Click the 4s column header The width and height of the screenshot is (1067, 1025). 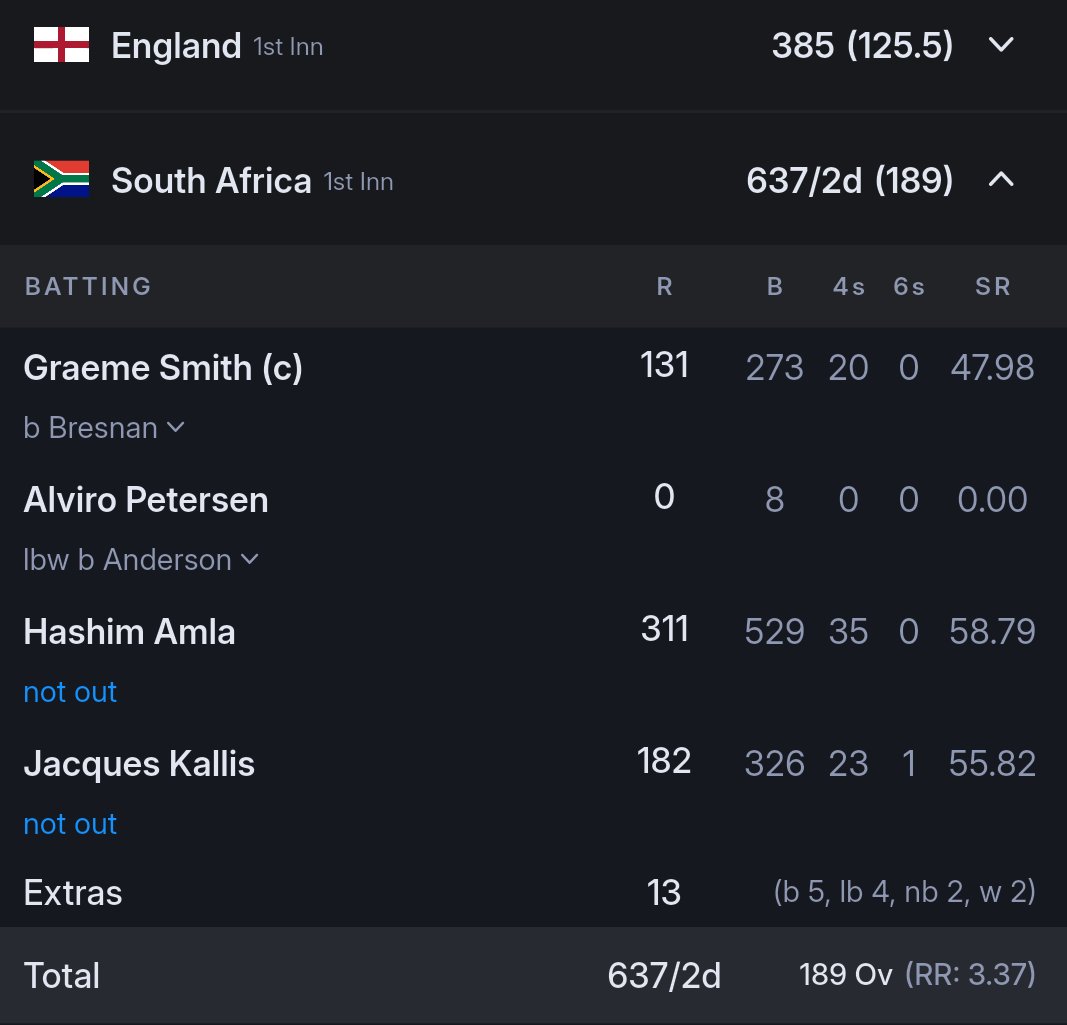click(849, 287)
